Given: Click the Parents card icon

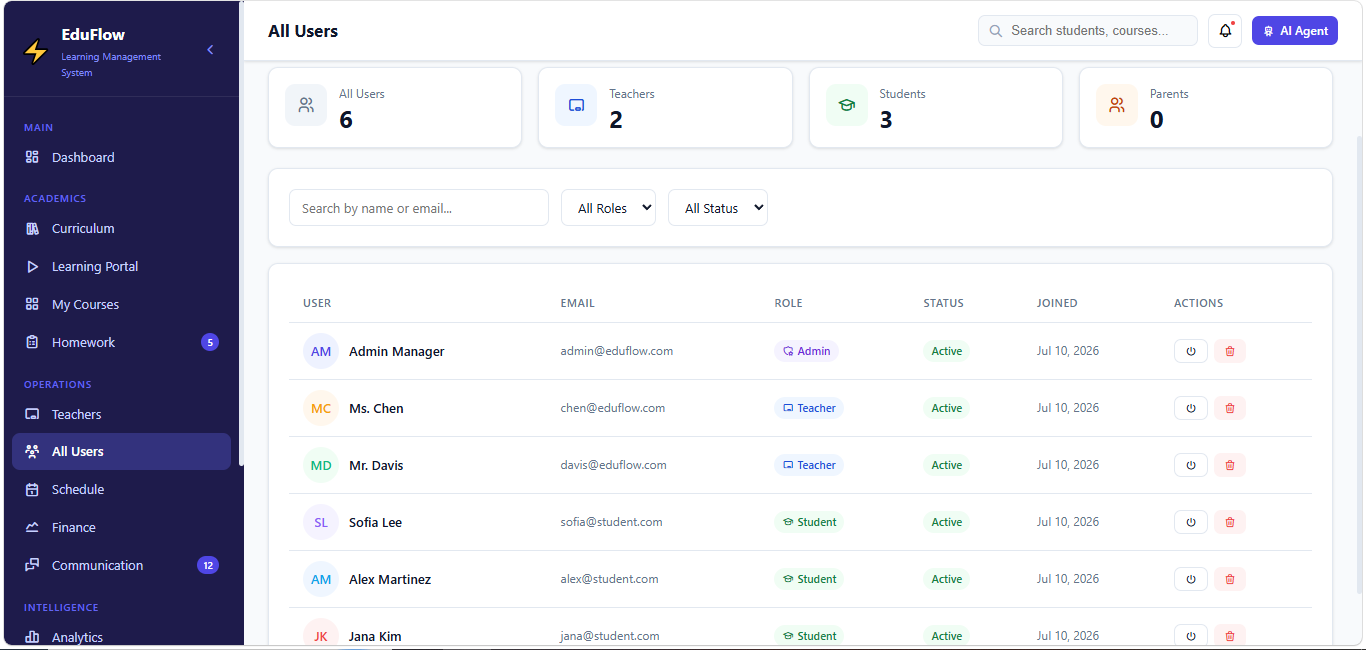Looking at the screenshot, I should click(1117, 105).
